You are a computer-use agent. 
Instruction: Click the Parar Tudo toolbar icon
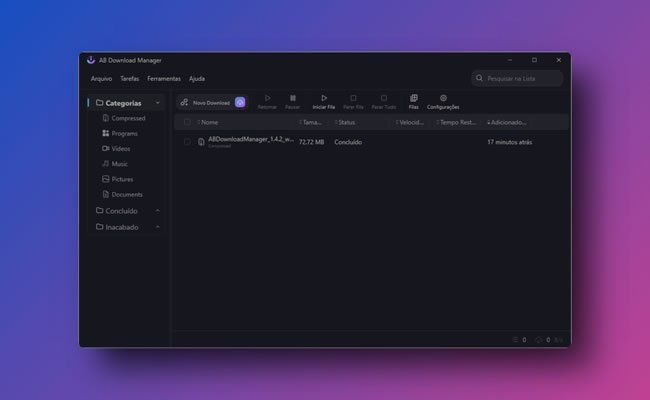tap(384, 98)
